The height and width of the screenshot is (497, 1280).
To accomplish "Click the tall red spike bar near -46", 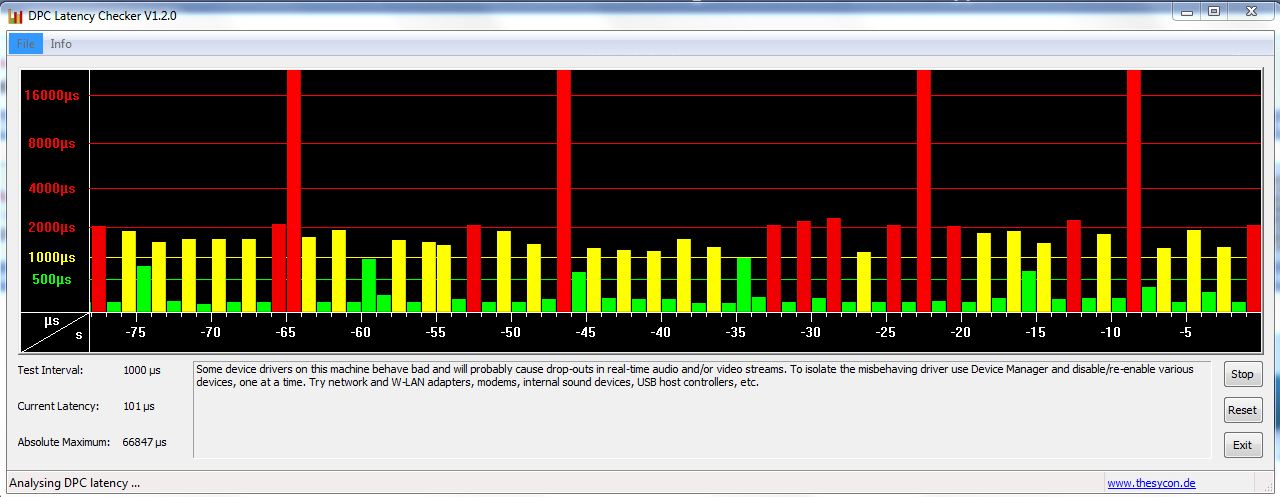I will point(564,190).
